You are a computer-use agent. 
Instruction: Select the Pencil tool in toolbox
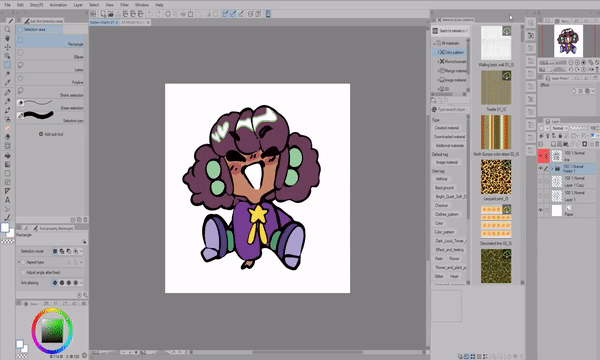(7, 101)
